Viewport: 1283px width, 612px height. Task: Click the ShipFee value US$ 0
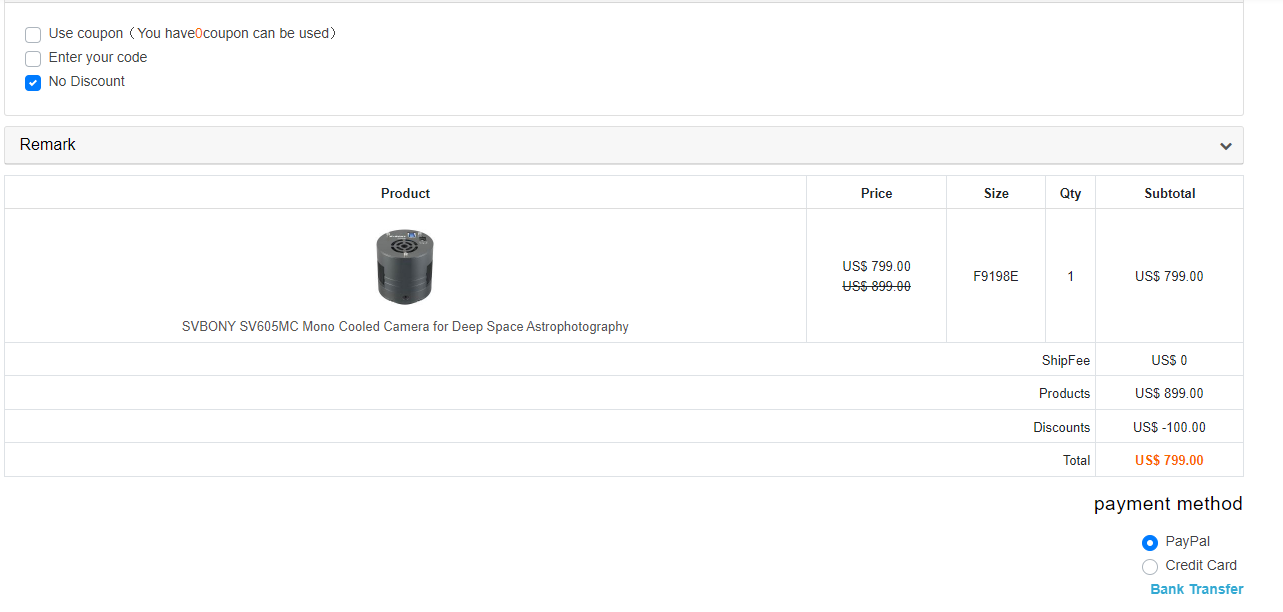click(x=1169, y=361)
